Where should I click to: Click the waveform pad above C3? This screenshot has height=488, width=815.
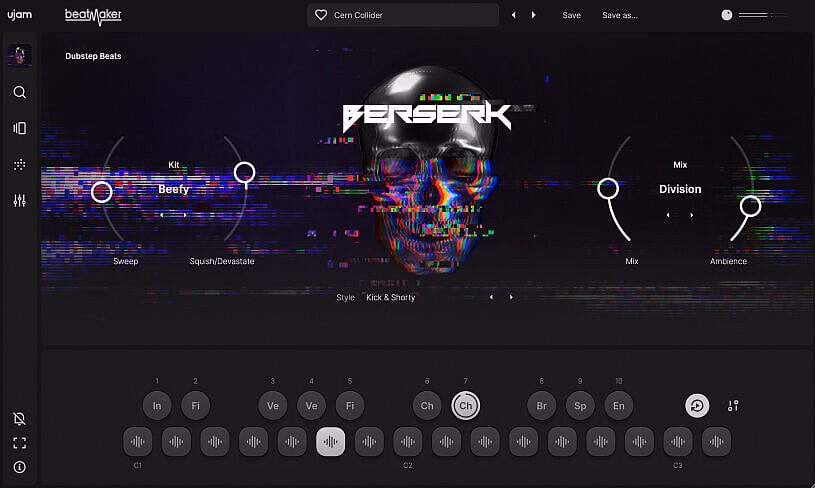(678, 442)
